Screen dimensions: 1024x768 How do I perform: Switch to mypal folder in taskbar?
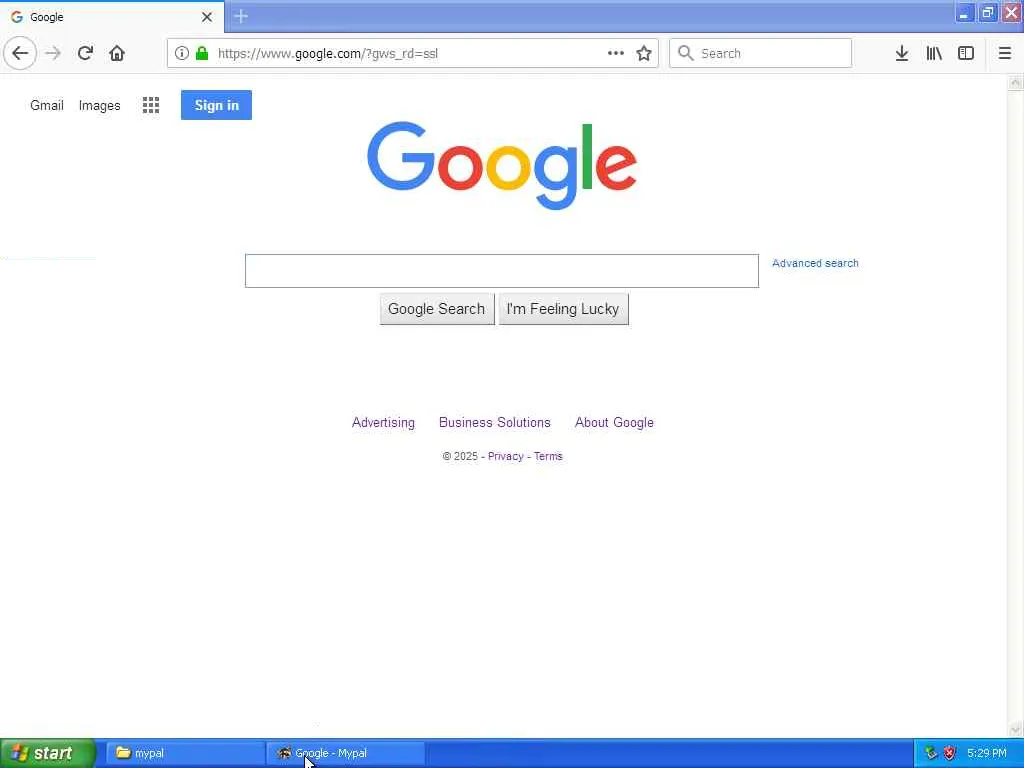185,753
